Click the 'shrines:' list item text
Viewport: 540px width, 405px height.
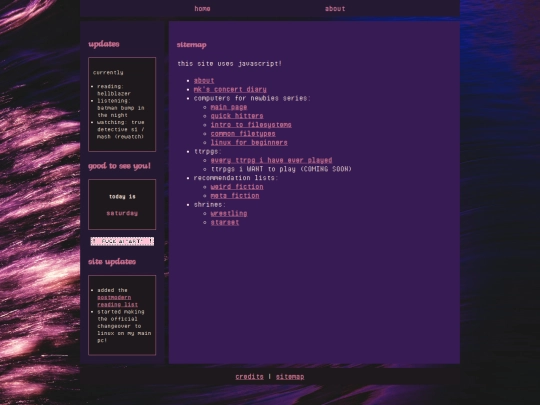(209, 205)
